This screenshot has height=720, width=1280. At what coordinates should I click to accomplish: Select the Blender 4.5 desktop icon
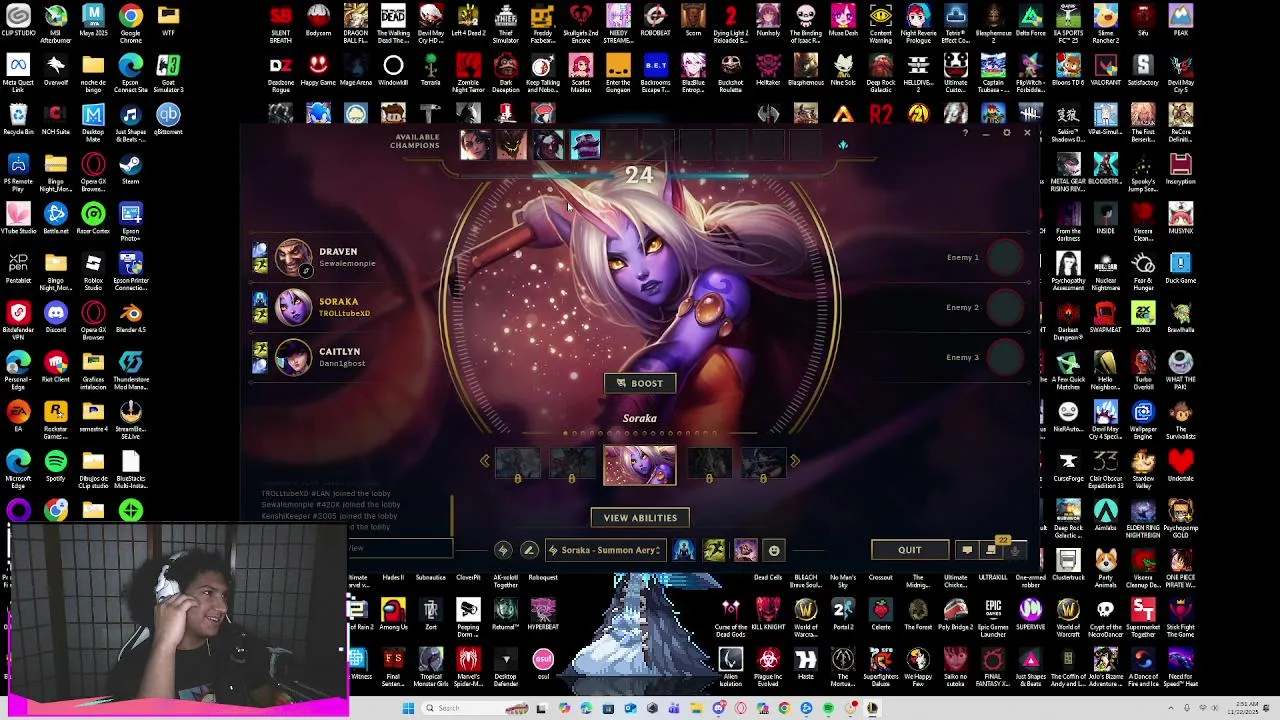[x=131, y=317]
